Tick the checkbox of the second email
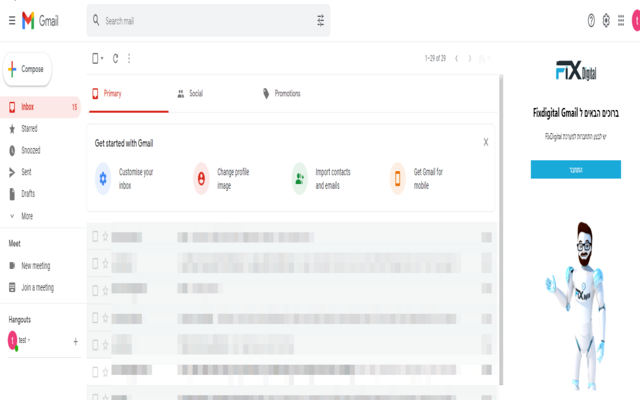 coord(95,264)
